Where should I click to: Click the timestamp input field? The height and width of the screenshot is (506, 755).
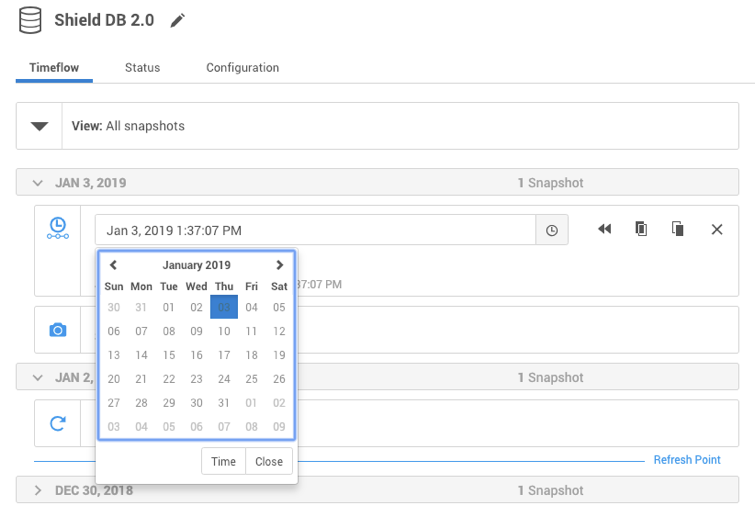(x=315, y=230)
